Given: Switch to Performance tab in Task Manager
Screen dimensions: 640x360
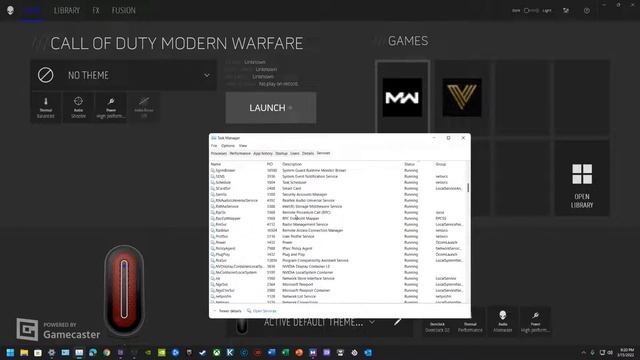Looking at the screenshot, I should click(240, 153).
